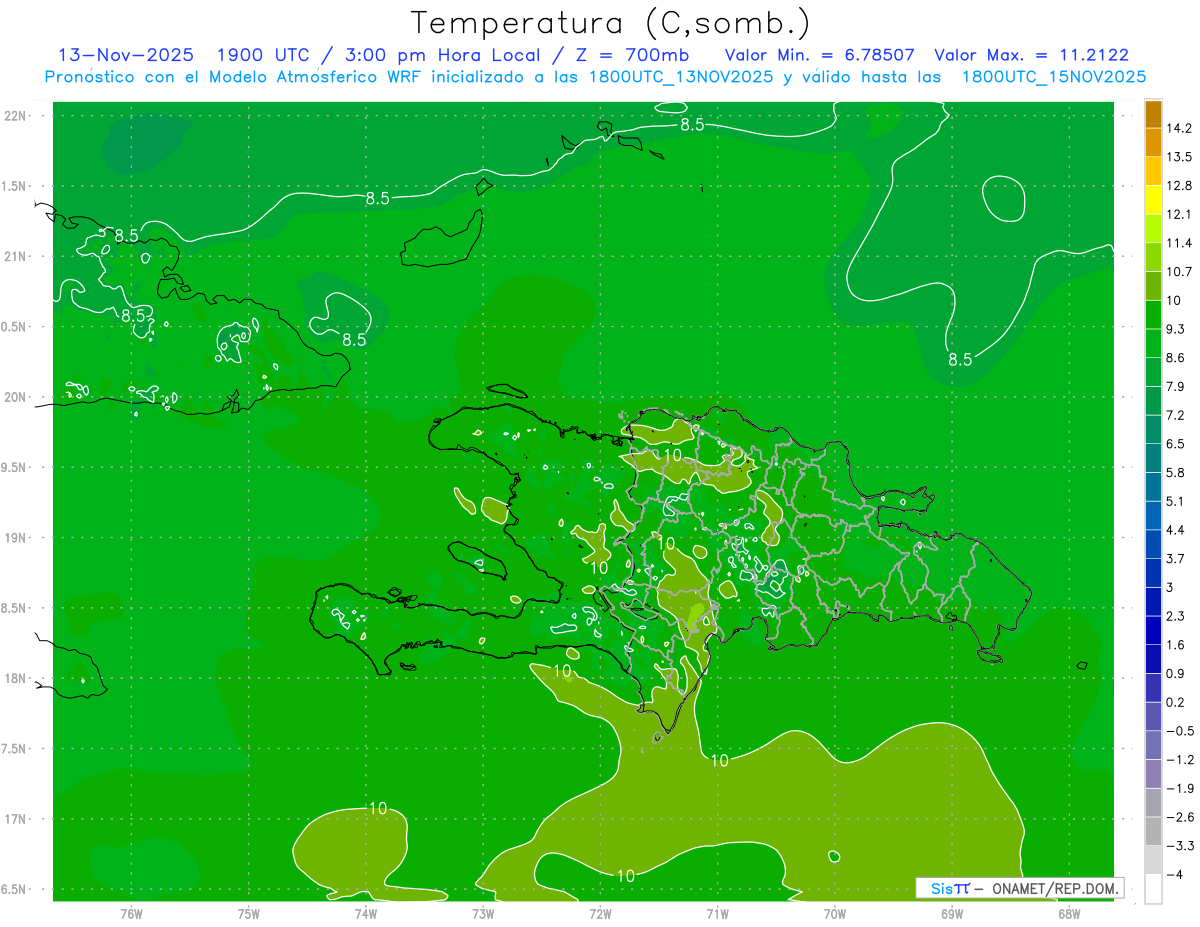Screen dimensions: 1200x927
Task: Click the '4.4' color scale value
Action: pos(1176,529)
